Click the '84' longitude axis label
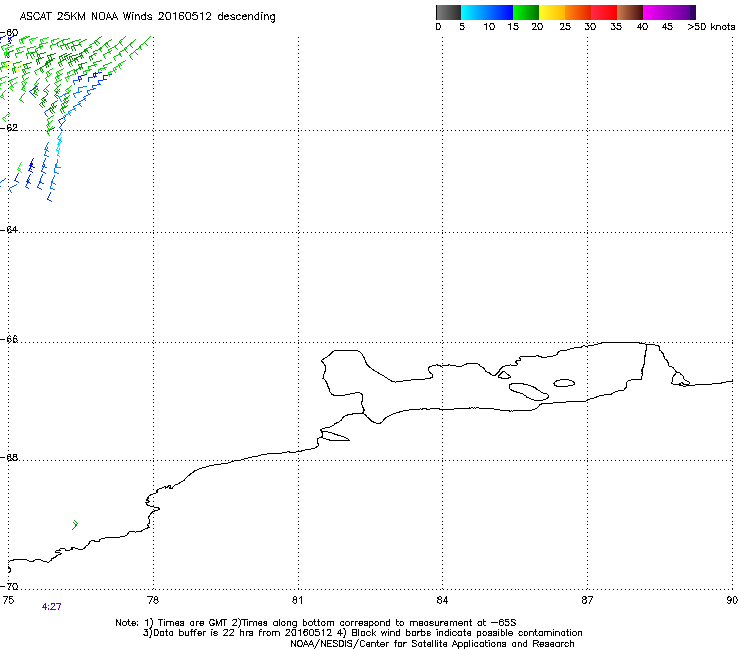Image resolution: width=740 pixels, height=650 pixels. pos(442,600)
